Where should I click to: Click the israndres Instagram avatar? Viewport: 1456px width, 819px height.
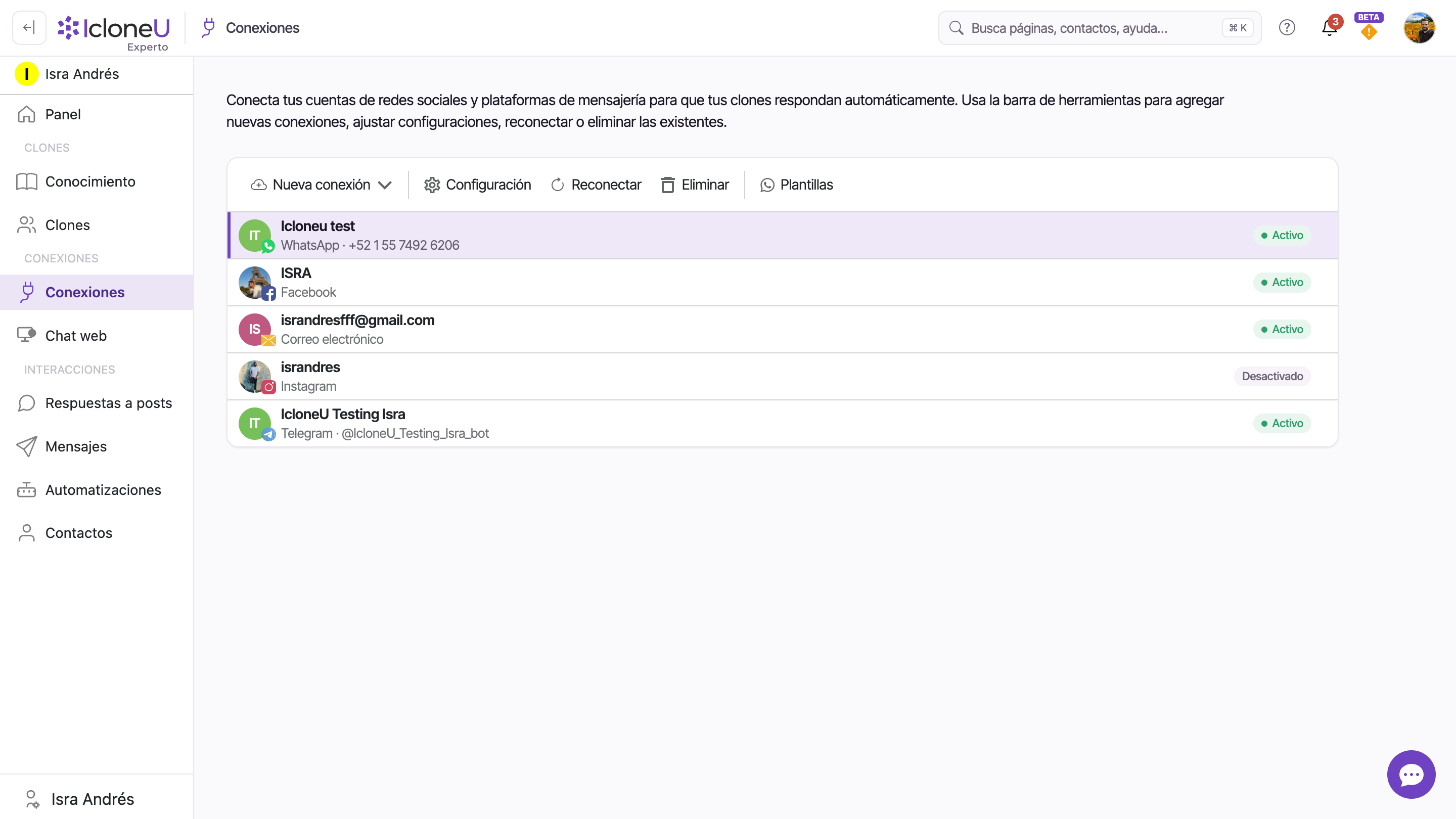click(x=255, y=377)
